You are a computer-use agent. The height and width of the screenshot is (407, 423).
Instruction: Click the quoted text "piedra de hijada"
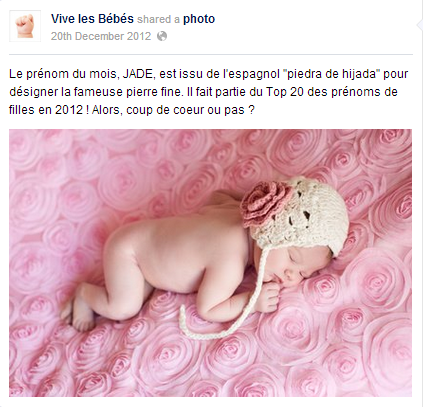tap(333, 74)
